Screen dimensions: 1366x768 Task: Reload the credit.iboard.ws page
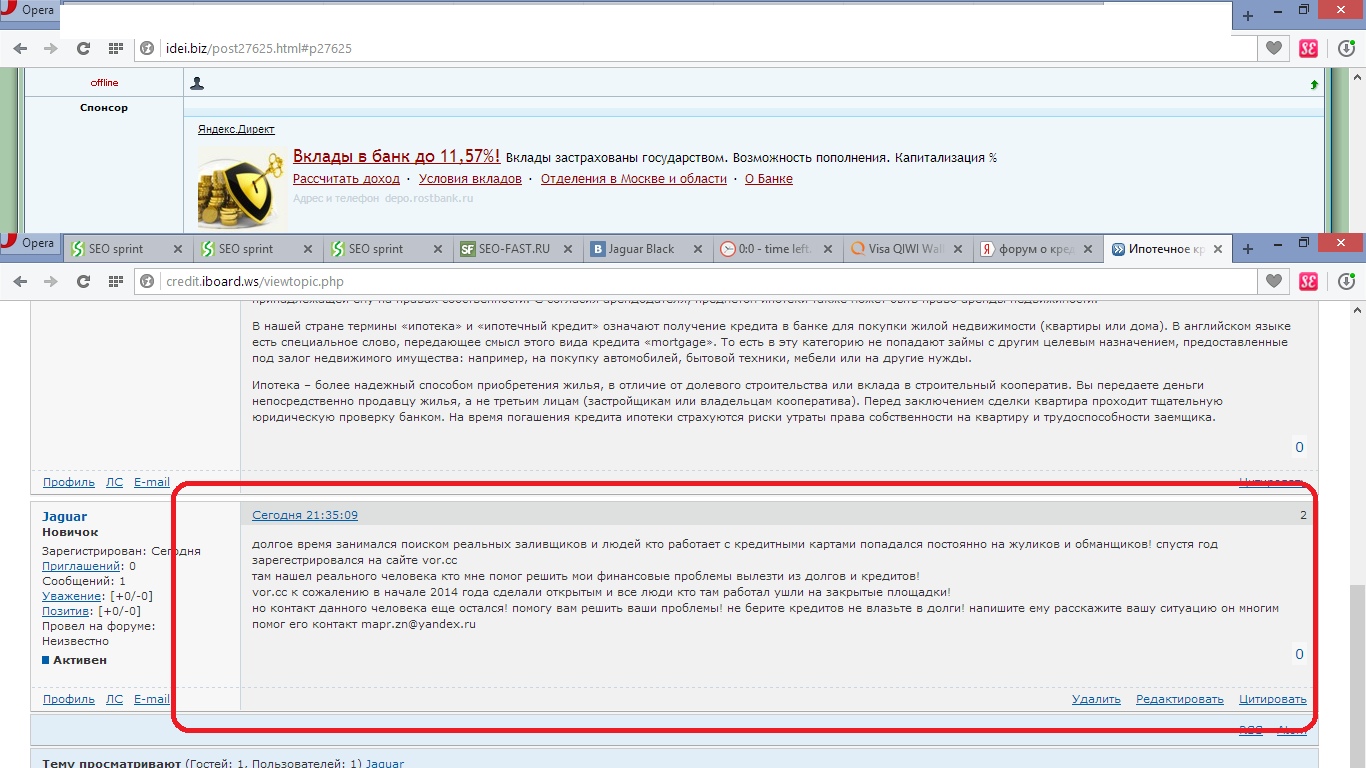coord(84,282)
